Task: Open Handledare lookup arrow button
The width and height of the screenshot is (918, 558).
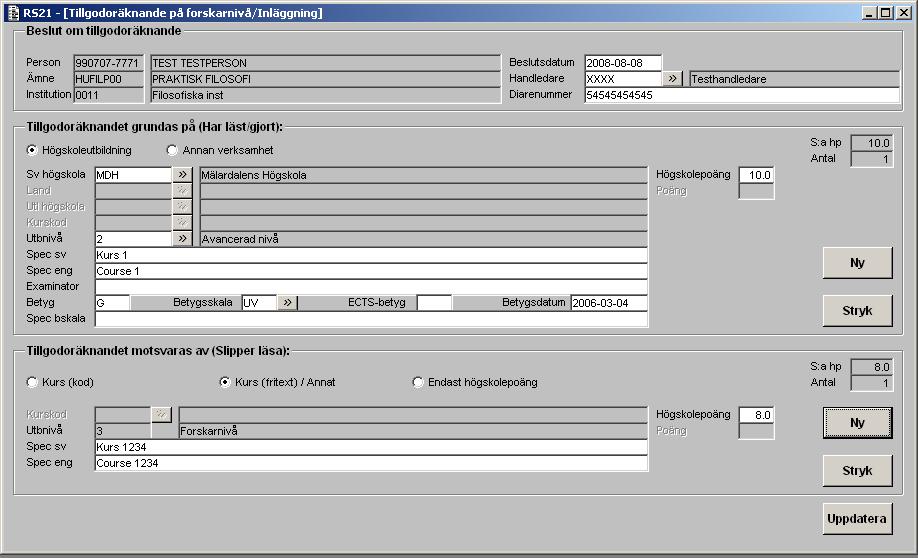Action: pos(672,78)
